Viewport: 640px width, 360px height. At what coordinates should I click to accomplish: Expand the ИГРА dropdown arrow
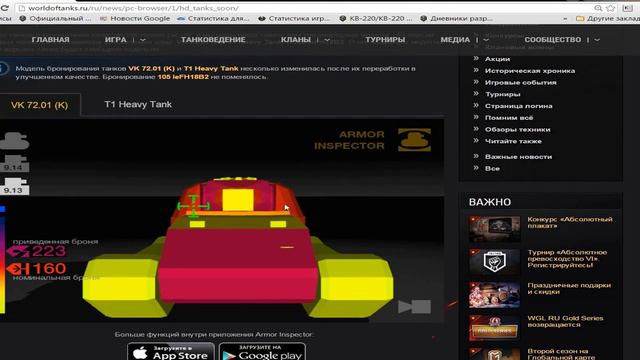(142, 40)
